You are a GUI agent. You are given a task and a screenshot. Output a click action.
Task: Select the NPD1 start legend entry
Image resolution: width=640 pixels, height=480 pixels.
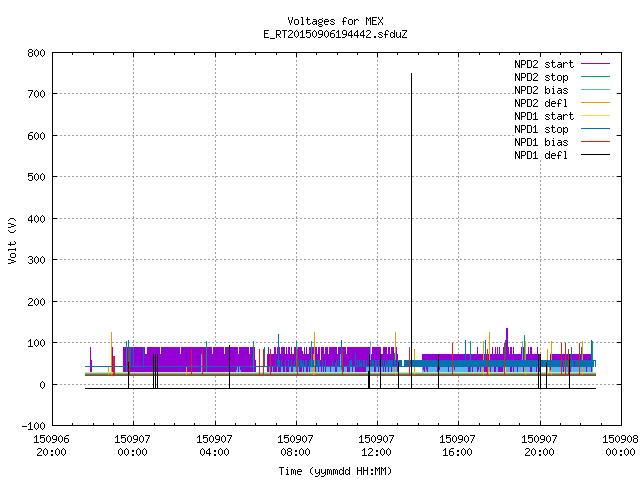tap(562, 116)
